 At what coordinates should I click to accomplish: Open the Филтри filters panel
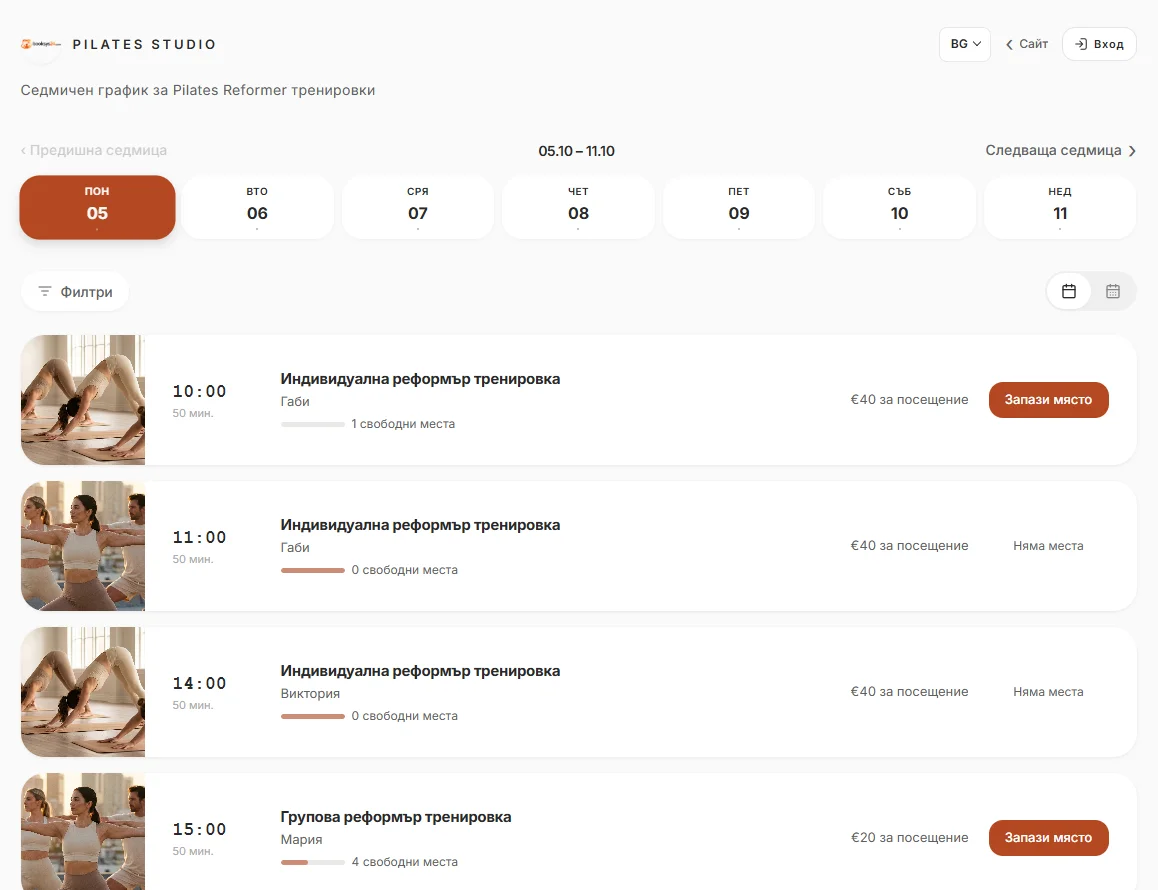[x=75, y=292]
